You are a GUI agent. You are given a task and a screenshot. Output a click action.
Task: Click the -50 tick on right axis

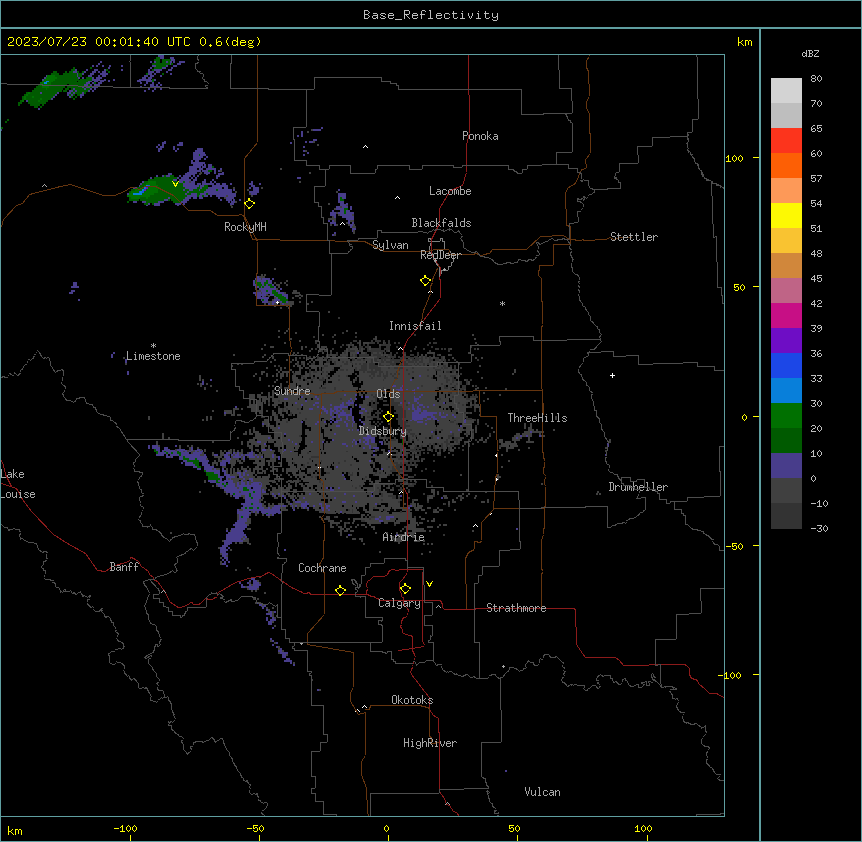pyautogui.click(x=734, y=546)
